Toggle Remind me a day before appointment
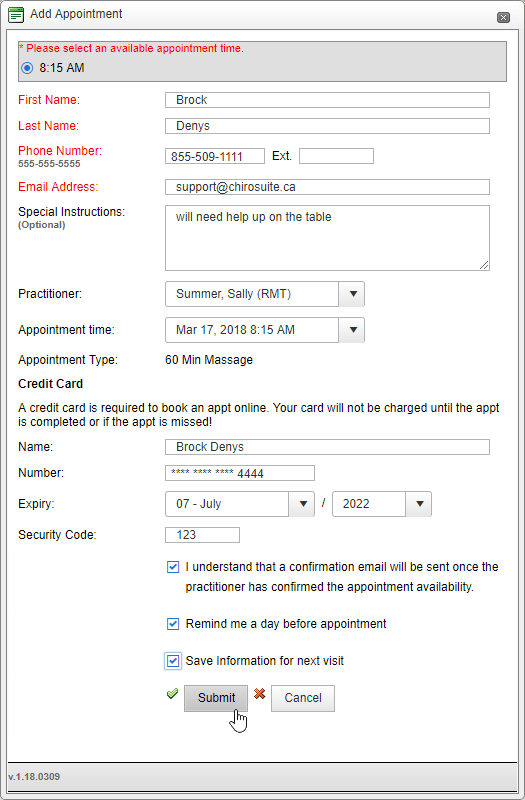Viewport: 525px width, 800px height. pyautogui.click(x=173, y=624)
